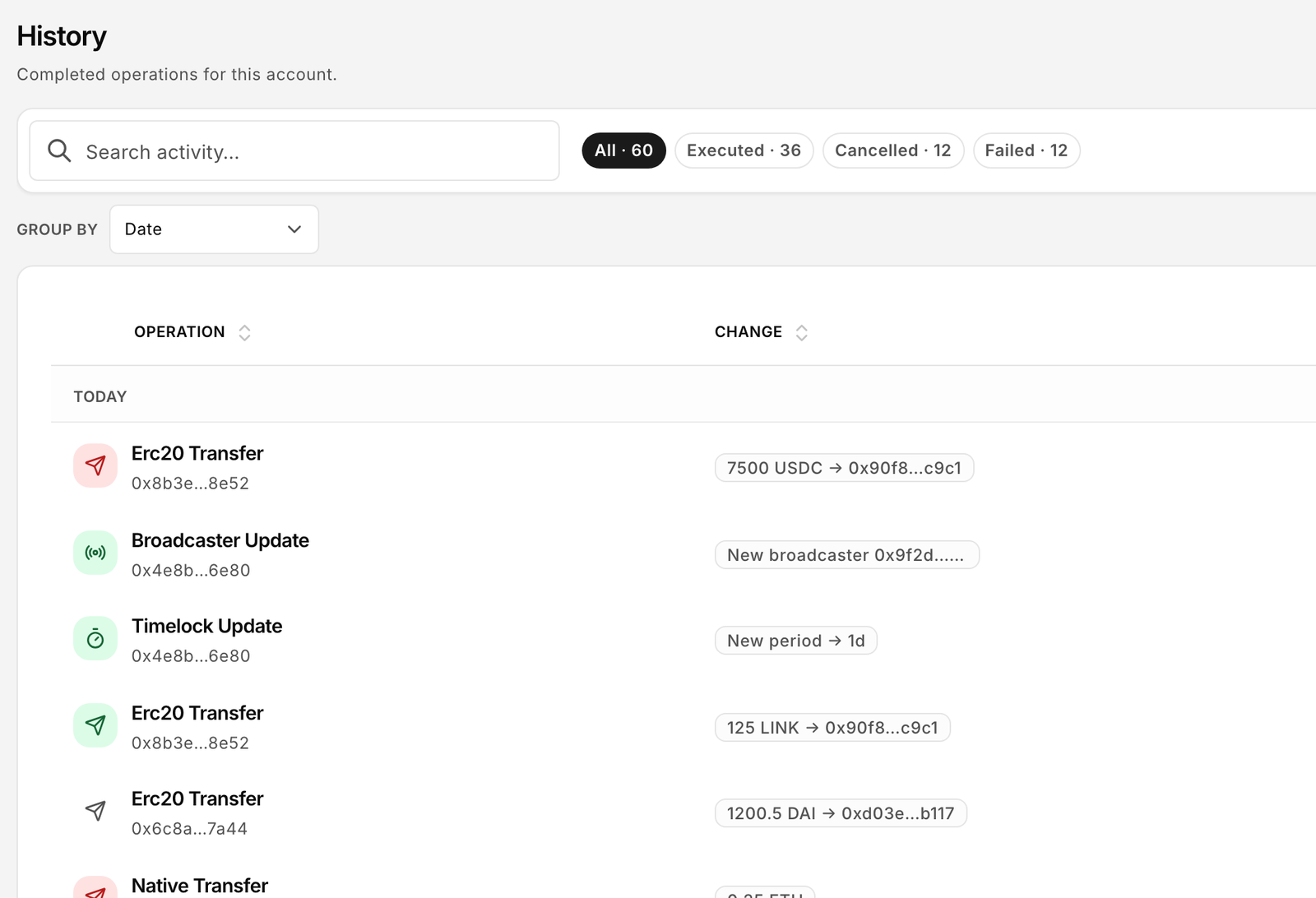This screenshot has height=898, width=1316.
Task: Click the 125 LINK → 0x90f8...c9c1 badge
Action: point(832,728)
